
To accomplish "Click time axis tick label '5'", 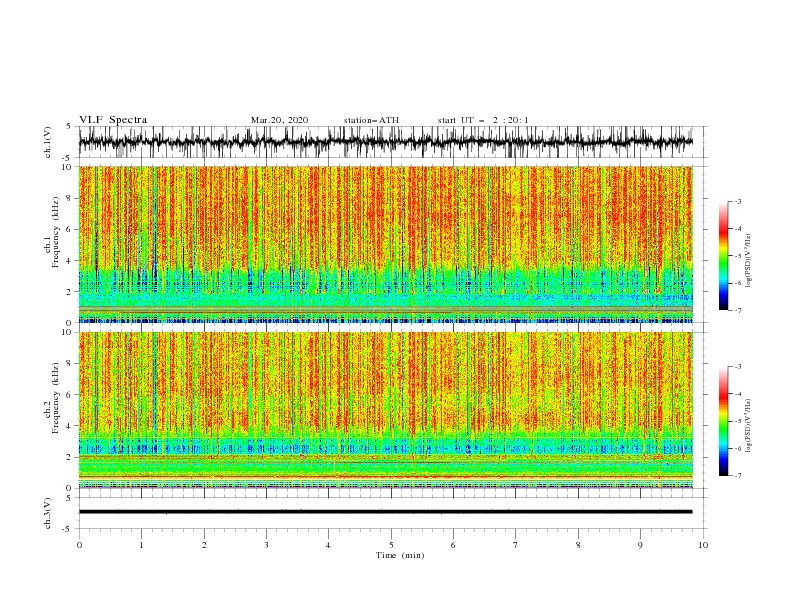I will (391, 545).
